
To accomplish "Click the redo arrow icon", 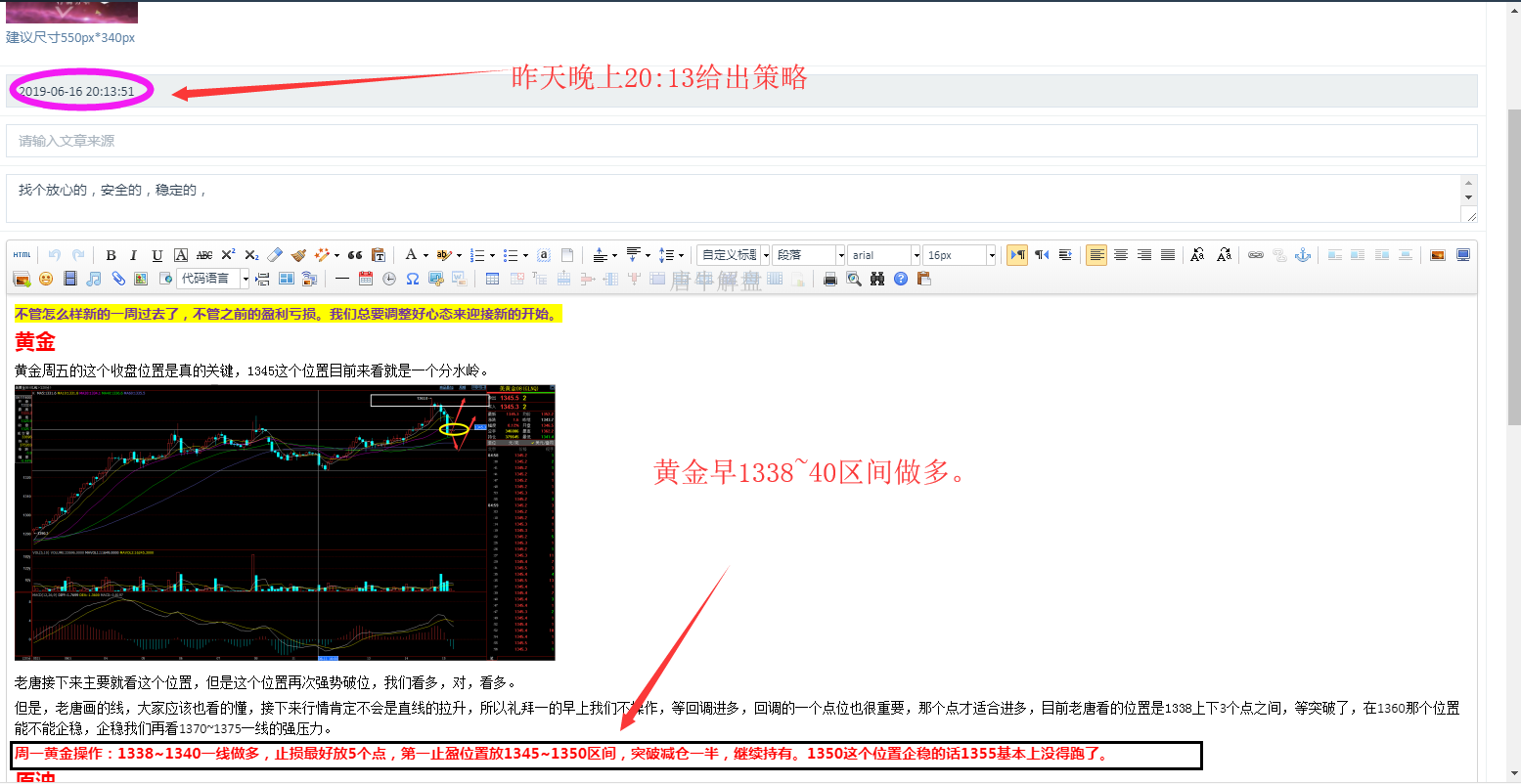I will tap(78, 255).
